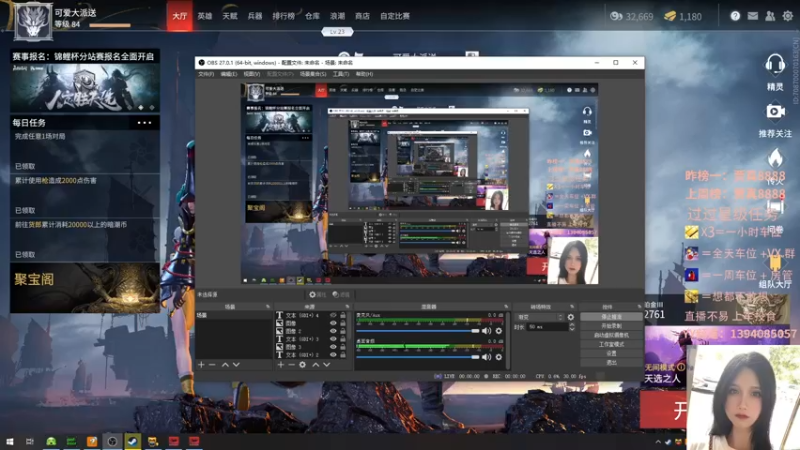Click gold currency icon showing 1,180
The image size is (800, 450).
669,16
